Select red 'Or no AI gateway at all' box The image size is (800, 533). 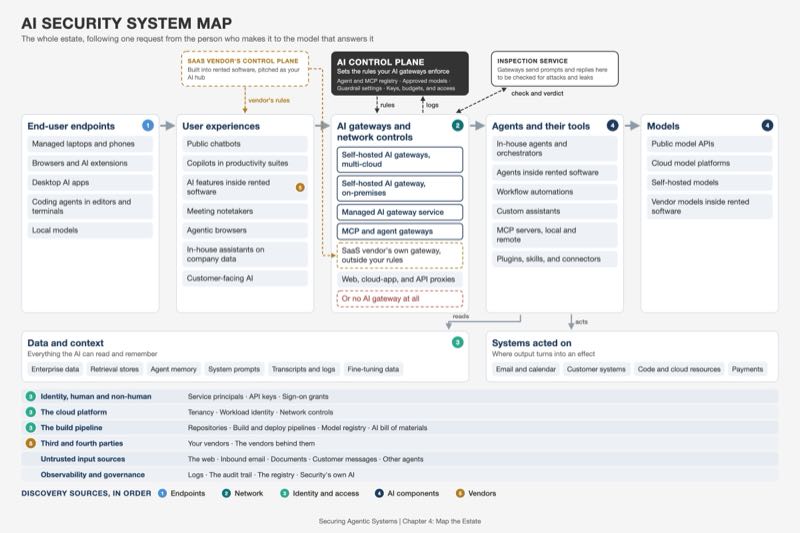[400, 299]
